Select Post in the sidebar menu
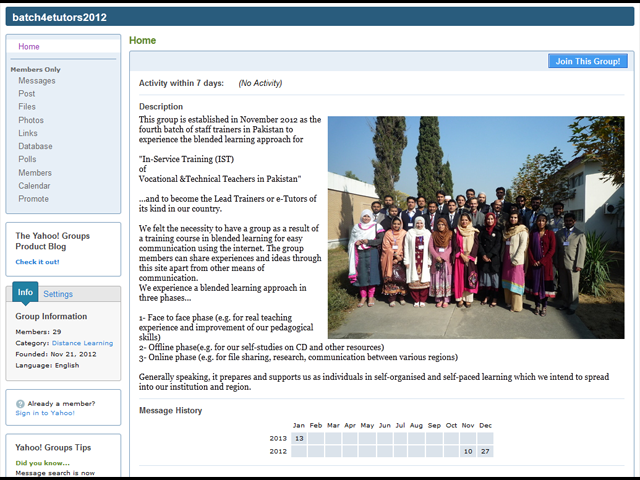640x480 pixels. click(27, 93)
